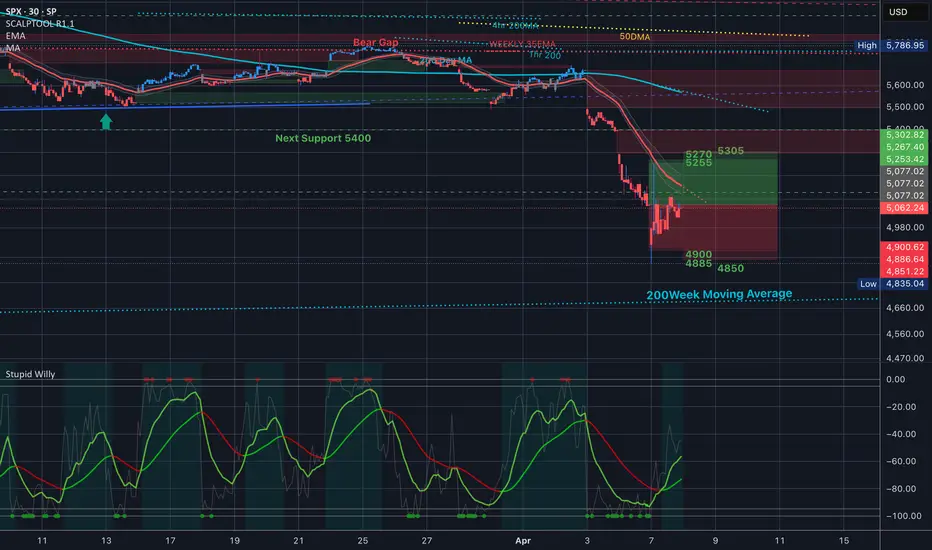Screen dimensions: 932x550
Task: Click the 5,267.40 green price tag
Action: tap(904, 147)
